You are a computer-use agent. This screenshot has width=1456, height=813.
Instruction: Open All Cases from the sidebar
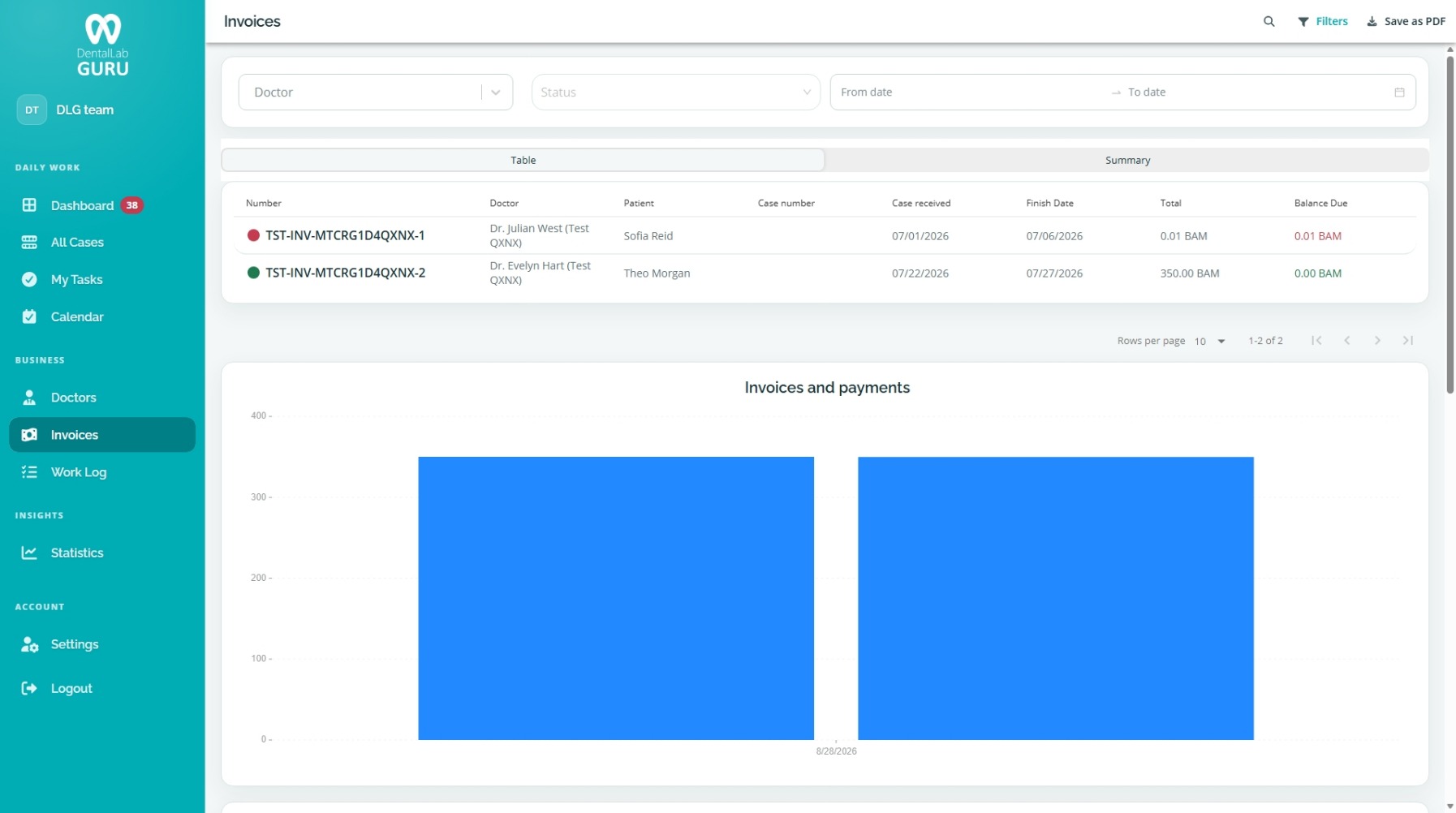(x=102, y=242)
